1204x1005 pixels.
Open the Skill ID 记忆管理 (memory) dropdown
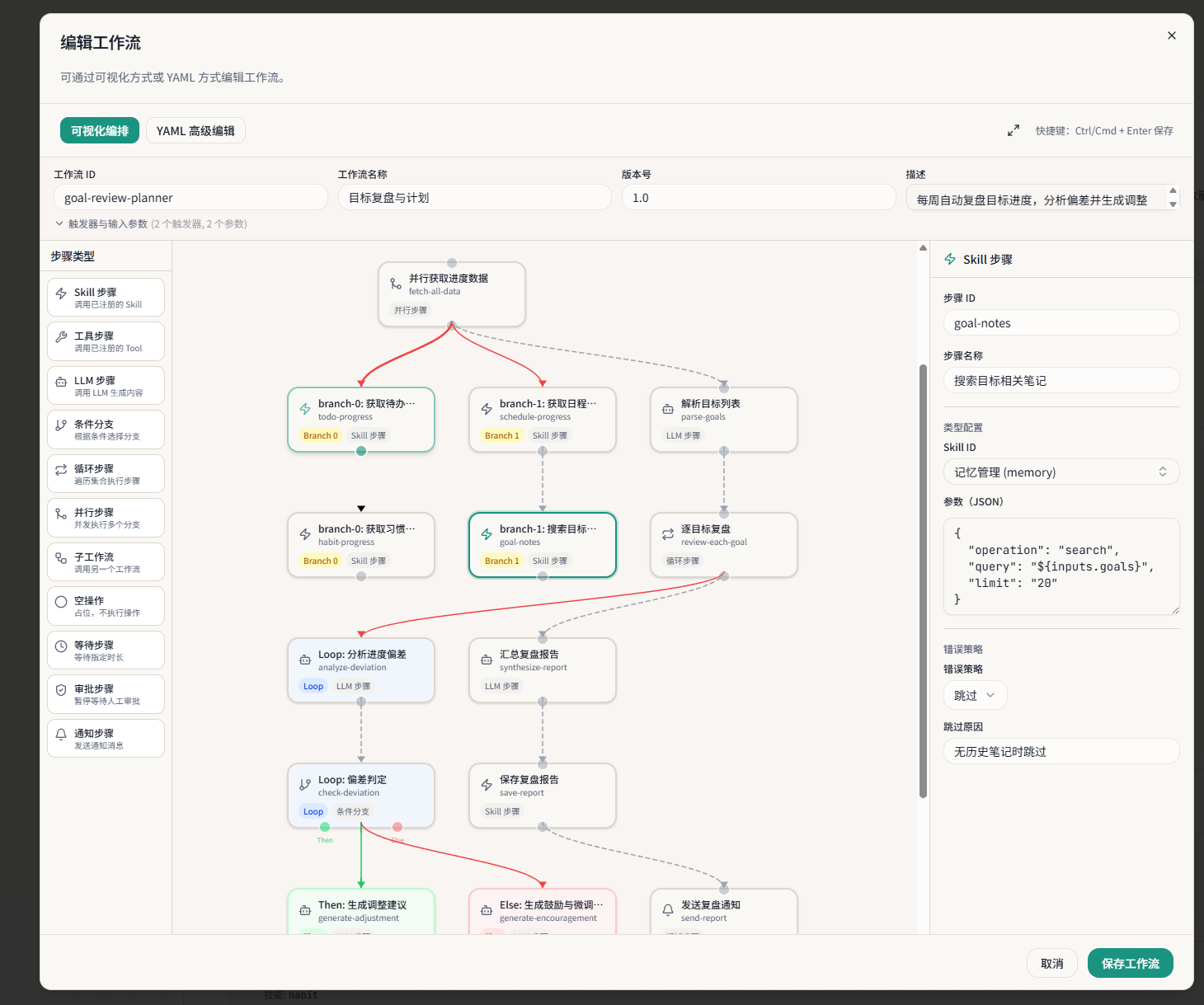pyautogui.click(x=1061, y=472)
